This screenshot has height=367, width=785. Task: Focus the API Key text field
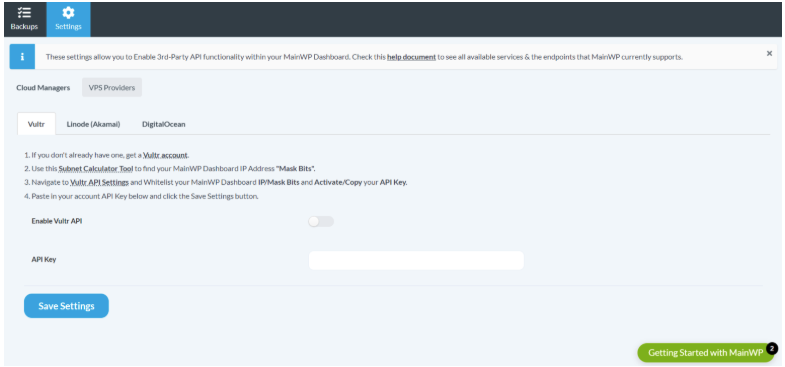[x=416, y=260]
